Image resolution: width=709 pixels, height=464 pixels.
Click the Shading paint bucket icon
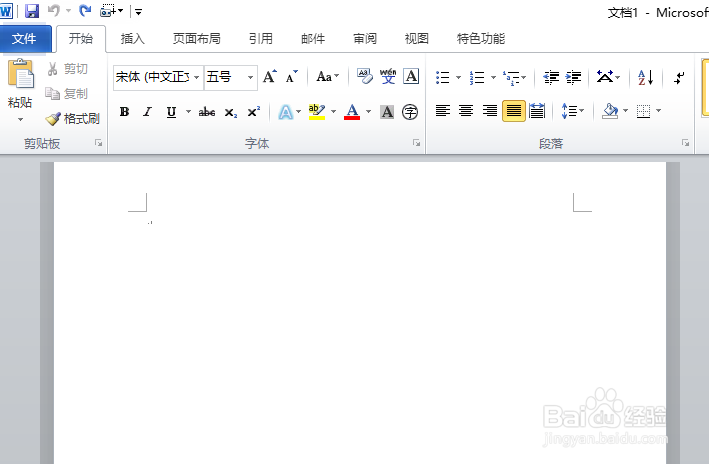pos(610,111)
